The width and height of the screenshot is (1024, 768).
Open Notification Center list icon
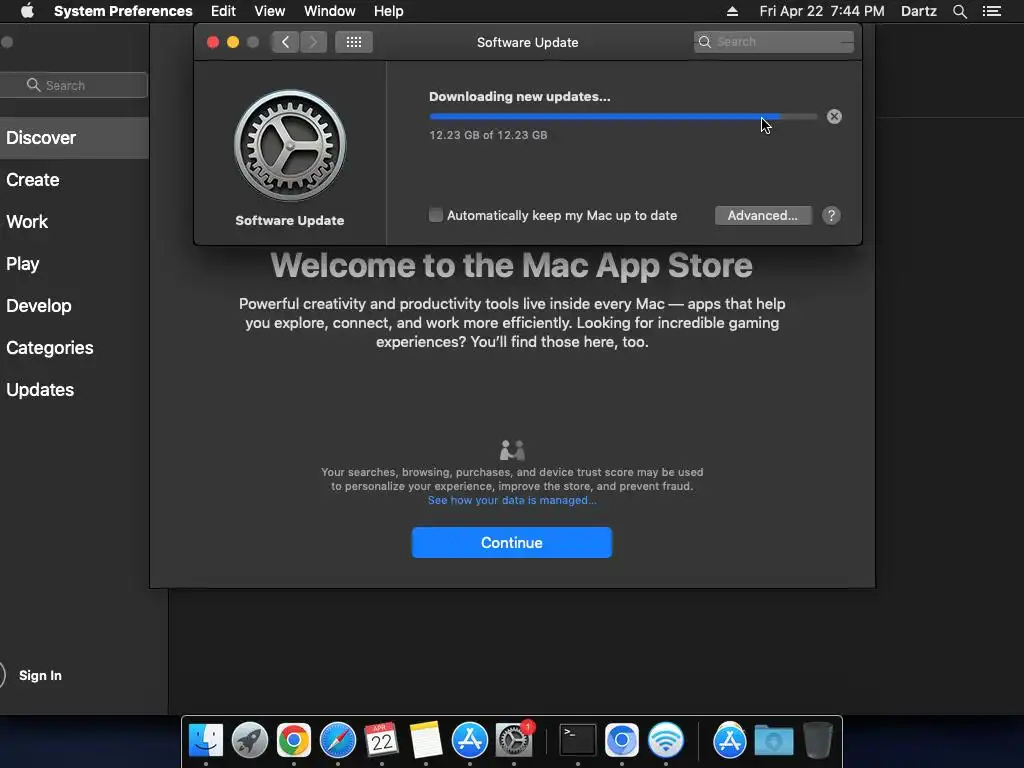(x=992, y=11)
